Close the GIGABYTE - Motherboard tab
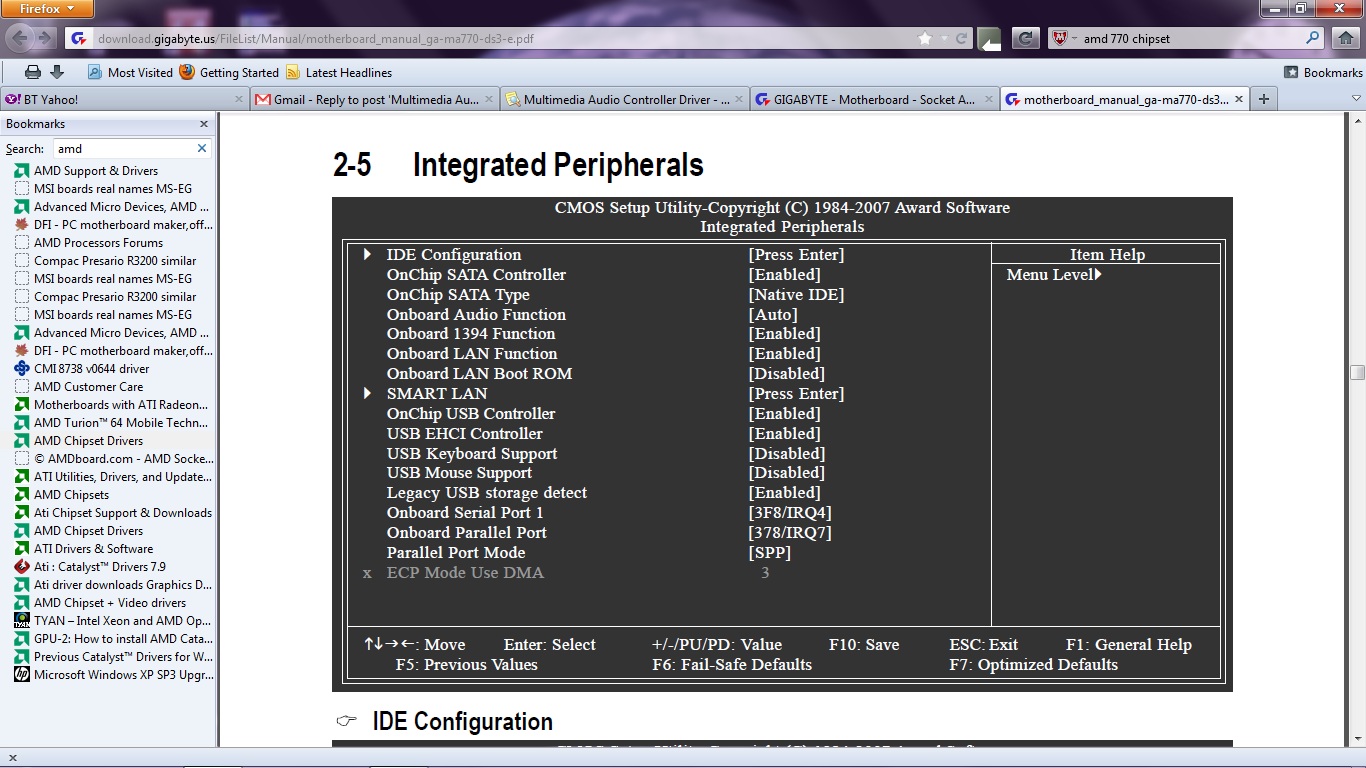Image resolution: width=1366 pixels, height=768 pixels. (x=990, y=99)
